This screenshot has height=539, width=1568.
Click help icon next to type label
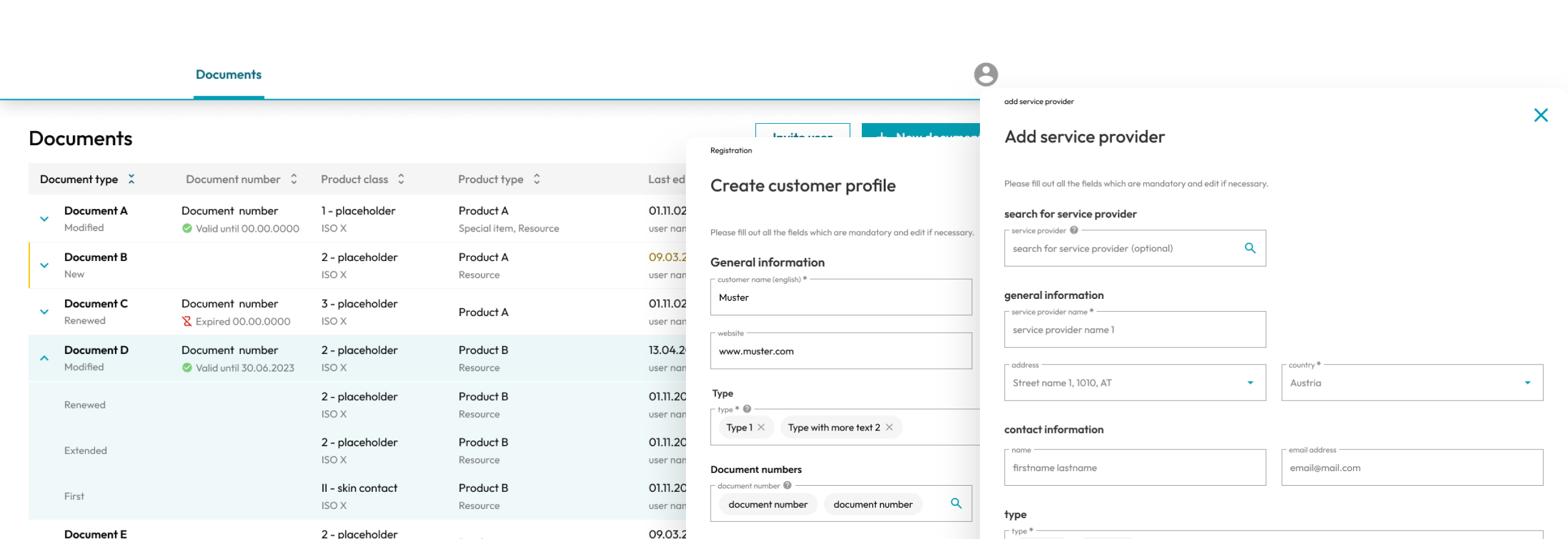(x=747, y=409)
